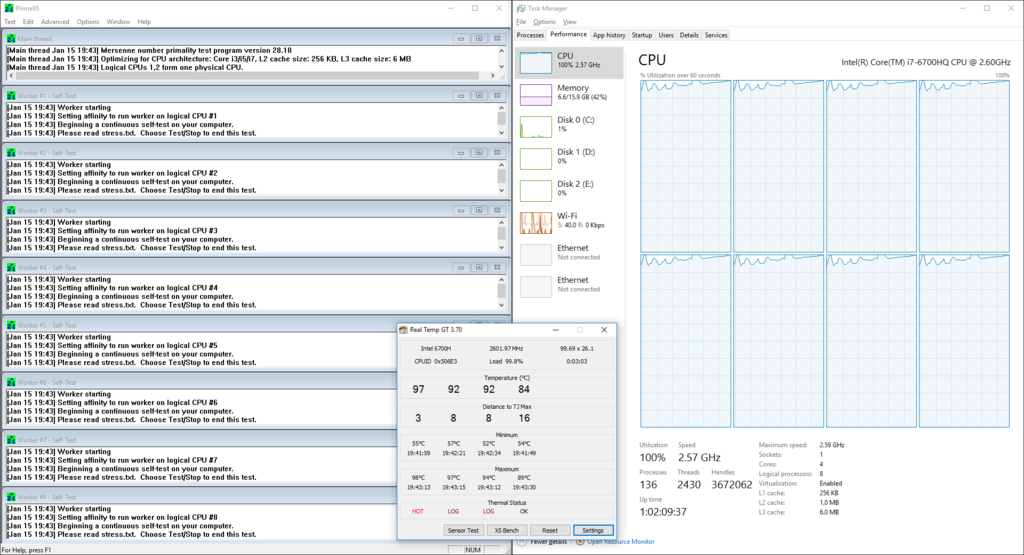Click the Worker #1 Self-Test window icon
Screen dimensions: 1024x555
click(x=11, y=95)
